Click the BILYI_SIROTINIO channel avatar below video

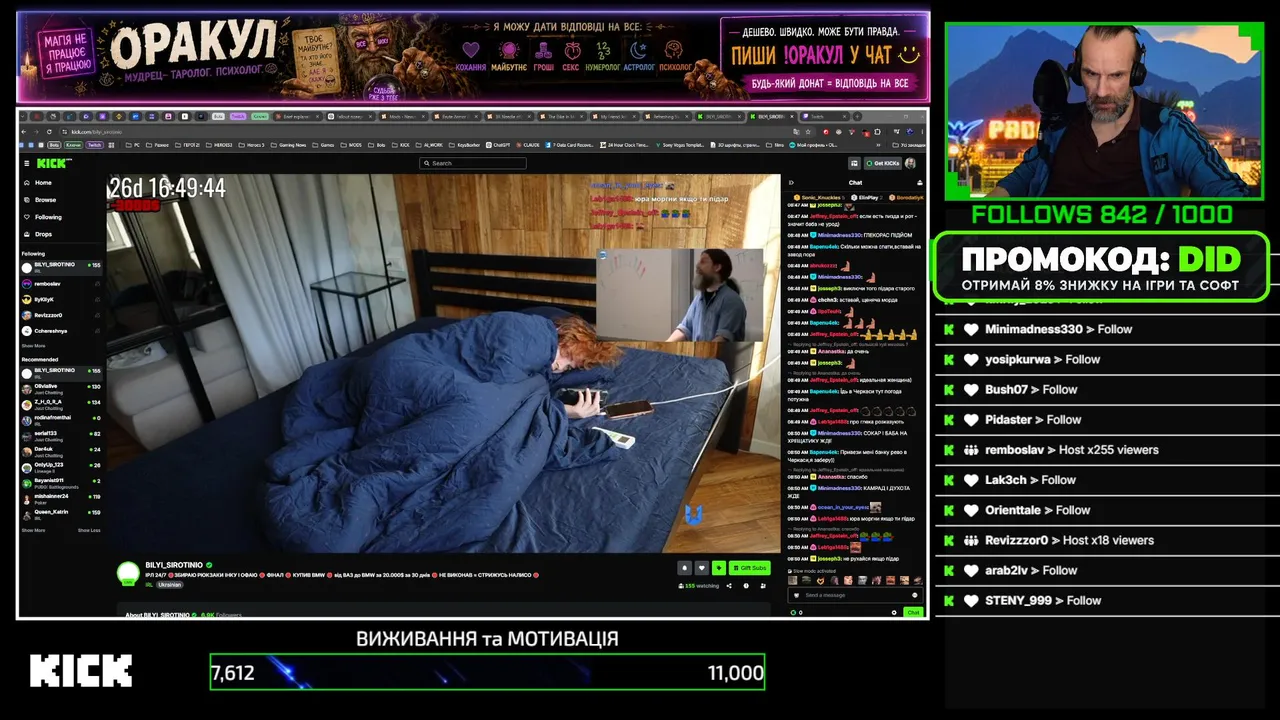(x=128, y=573)
